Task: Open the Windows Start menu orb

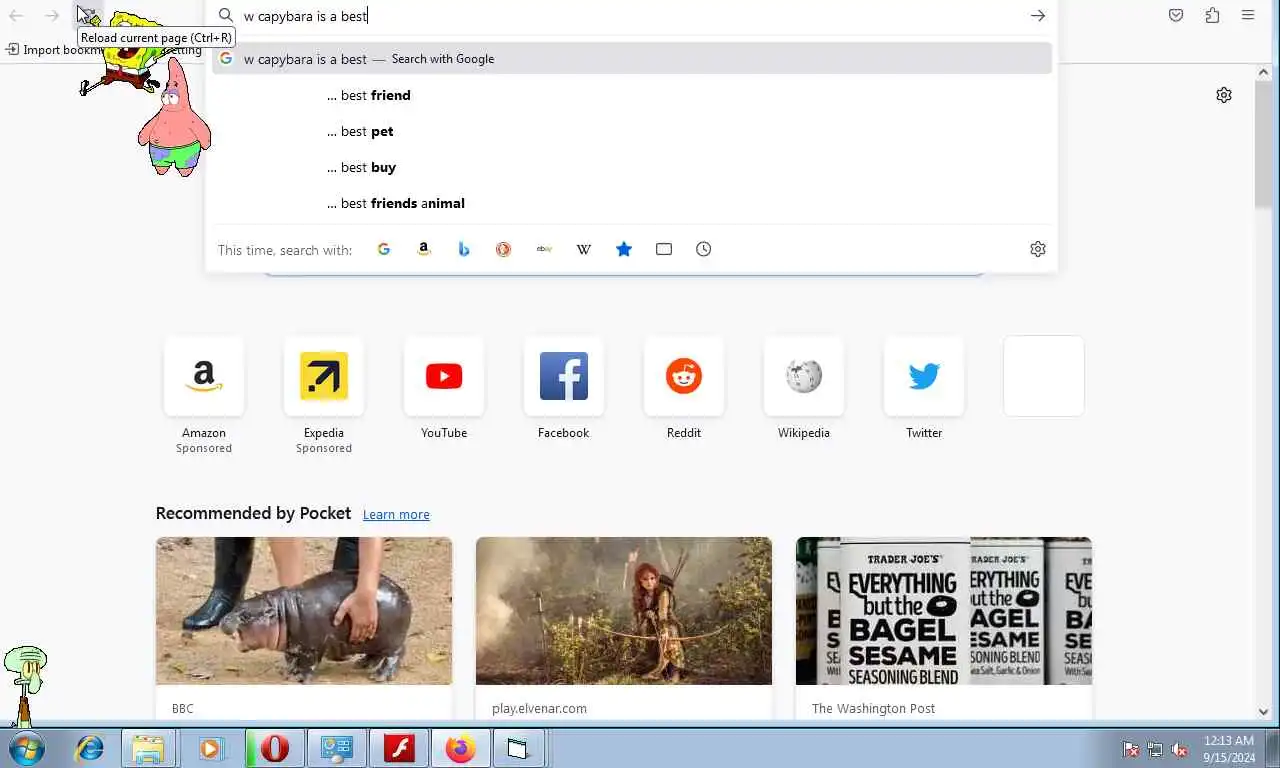Action: coord(27,748)
